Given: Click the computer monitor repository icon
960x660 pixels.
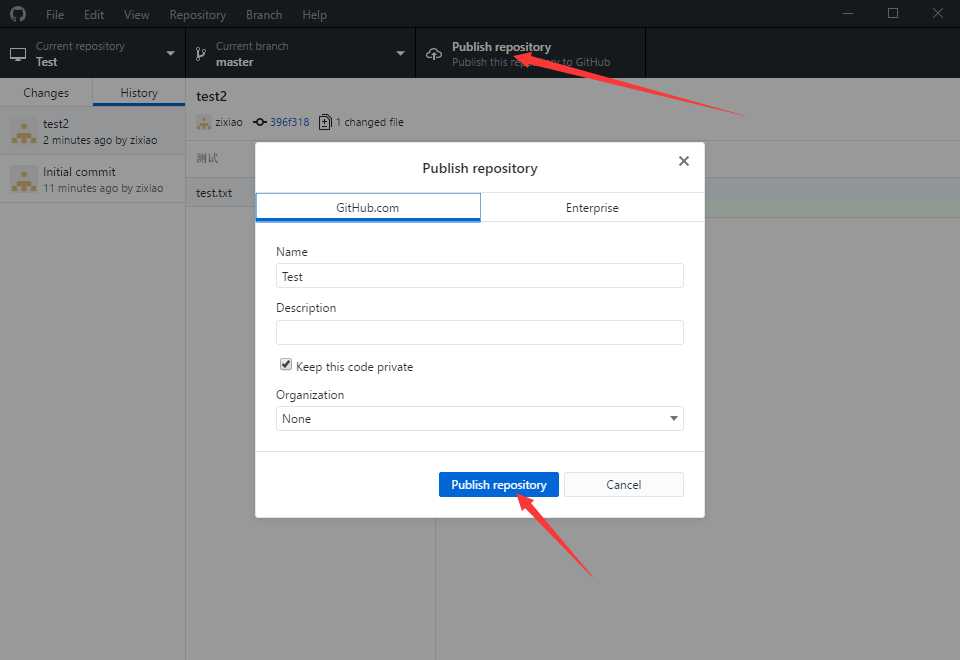Looking at the screenshot, I should (18, 54).
